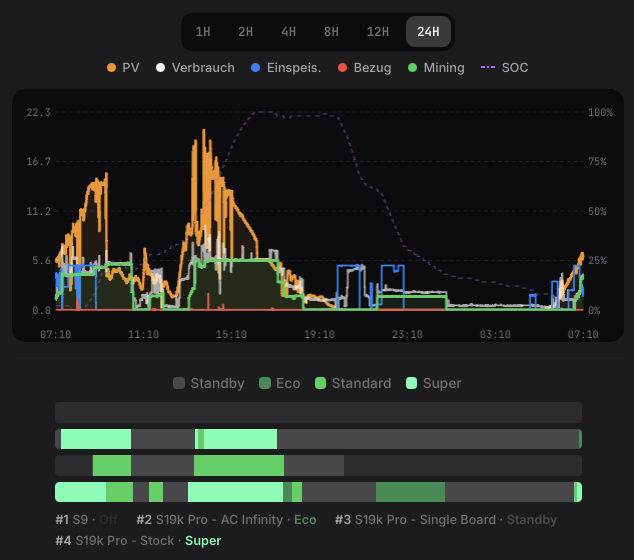Toggle the Mining series legend entry

(436, 68)
